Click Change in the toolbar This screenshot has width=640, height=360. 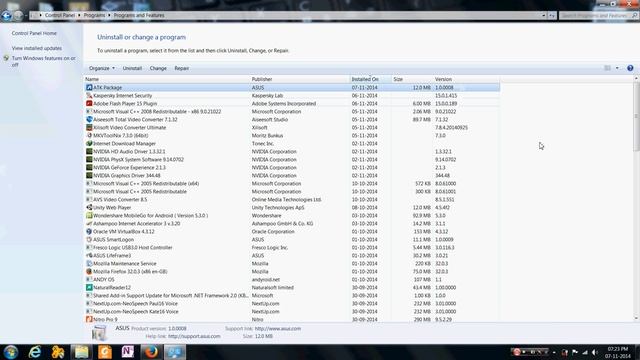pyautogui.click(x=158, y=68)
